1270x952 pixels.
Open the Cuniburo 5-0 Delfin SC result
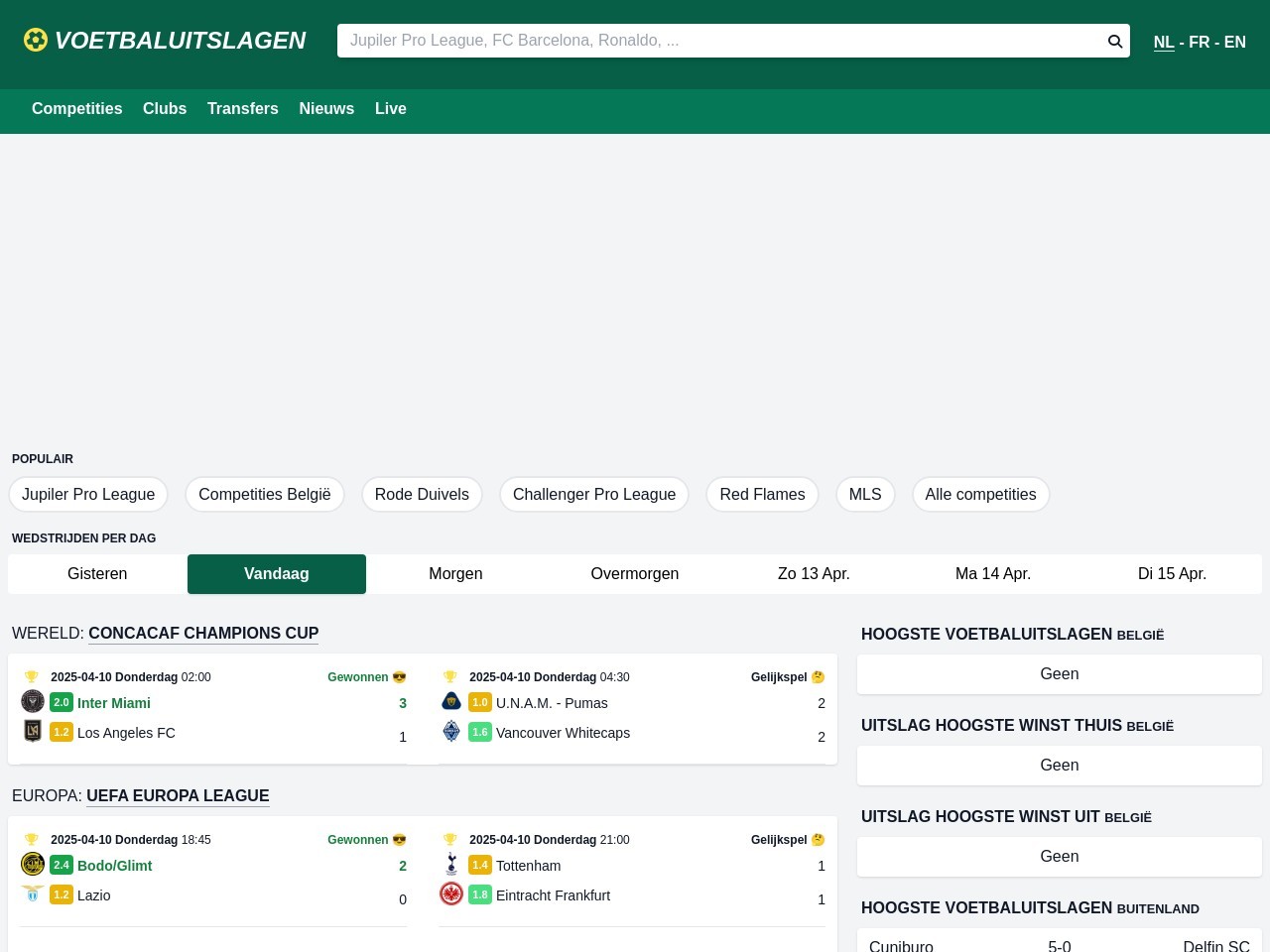click(x=1060, y=945)
